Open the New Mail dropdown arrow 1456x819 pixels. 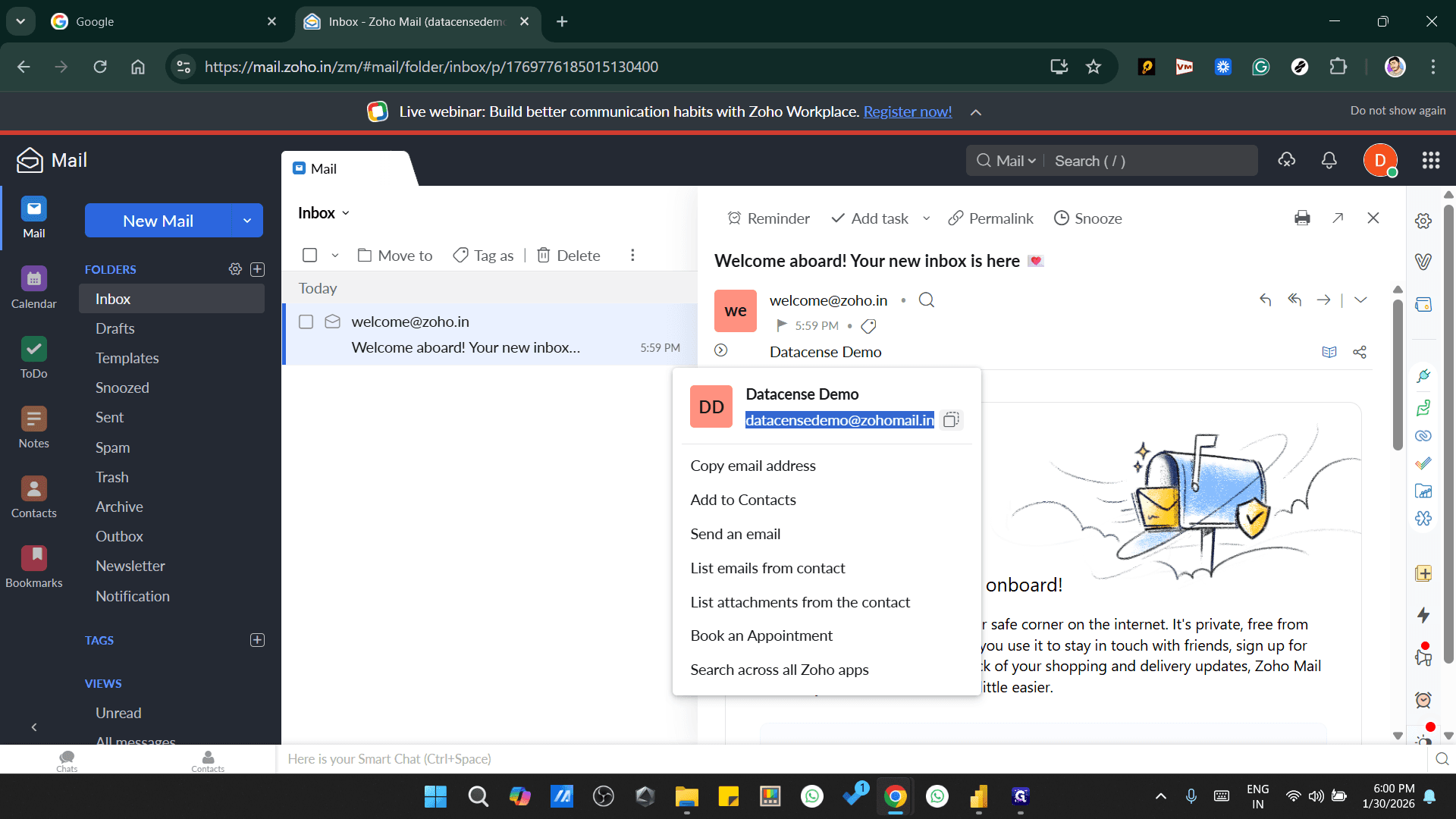coord(247,221)
